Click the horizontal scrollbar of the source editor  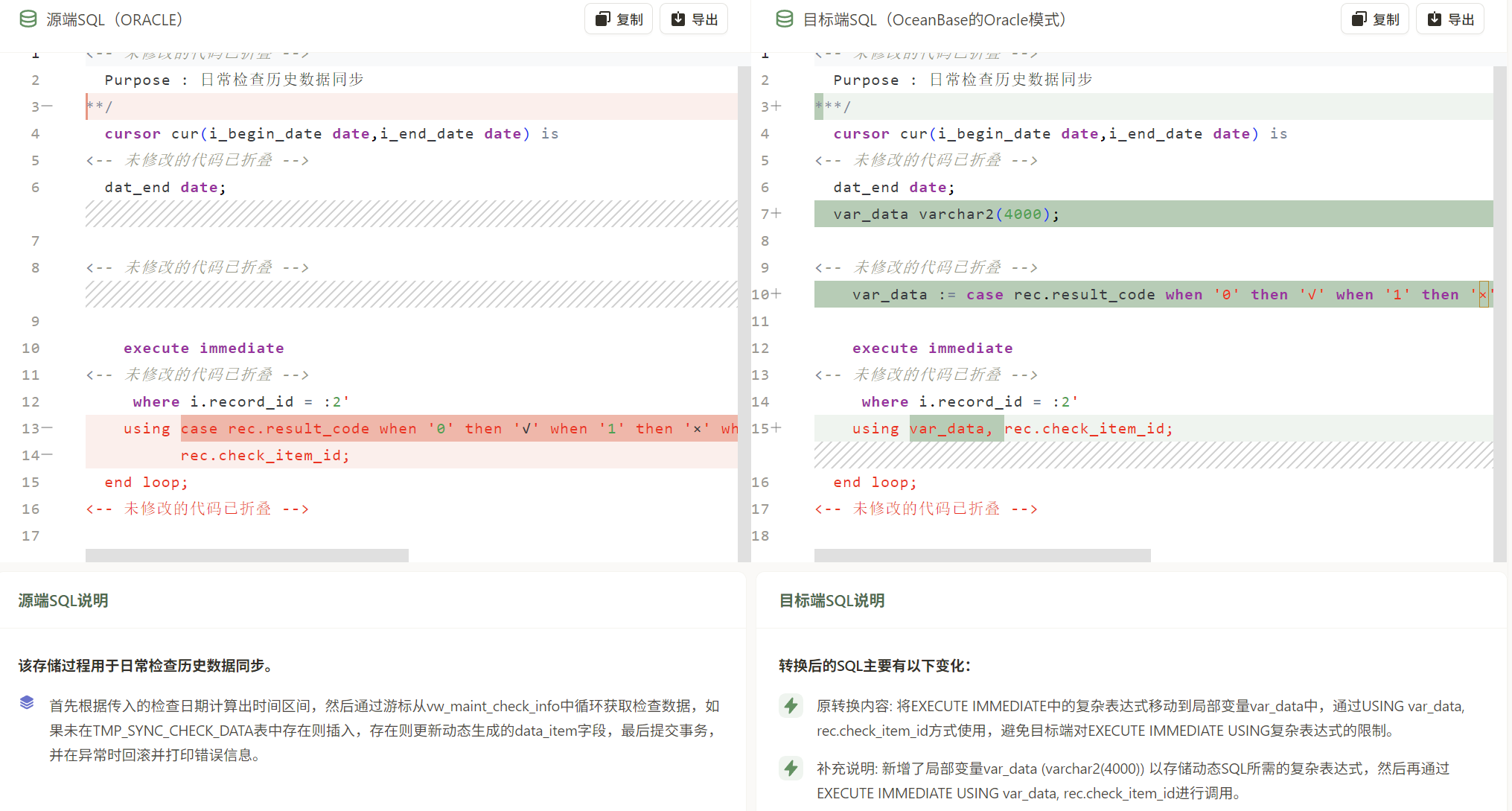(247, 556)
